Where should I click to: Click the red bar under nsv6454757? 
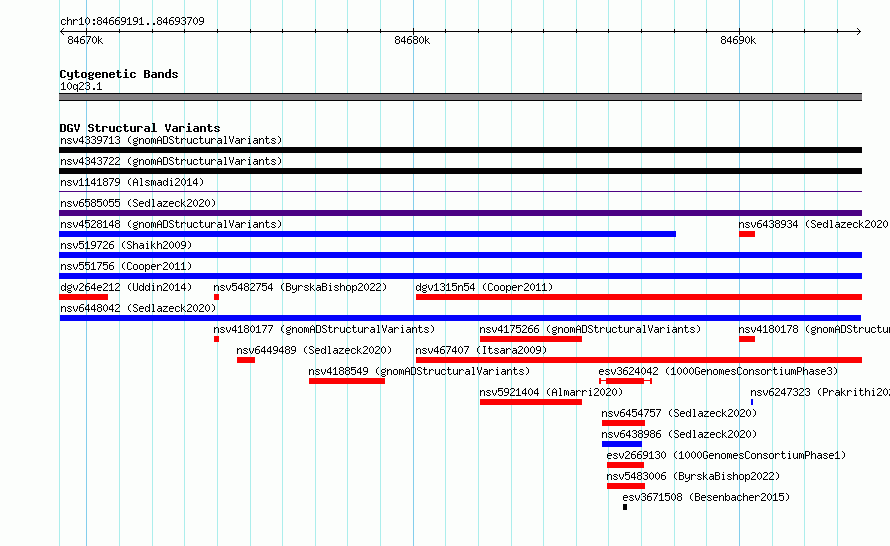[x=623, y=423]
